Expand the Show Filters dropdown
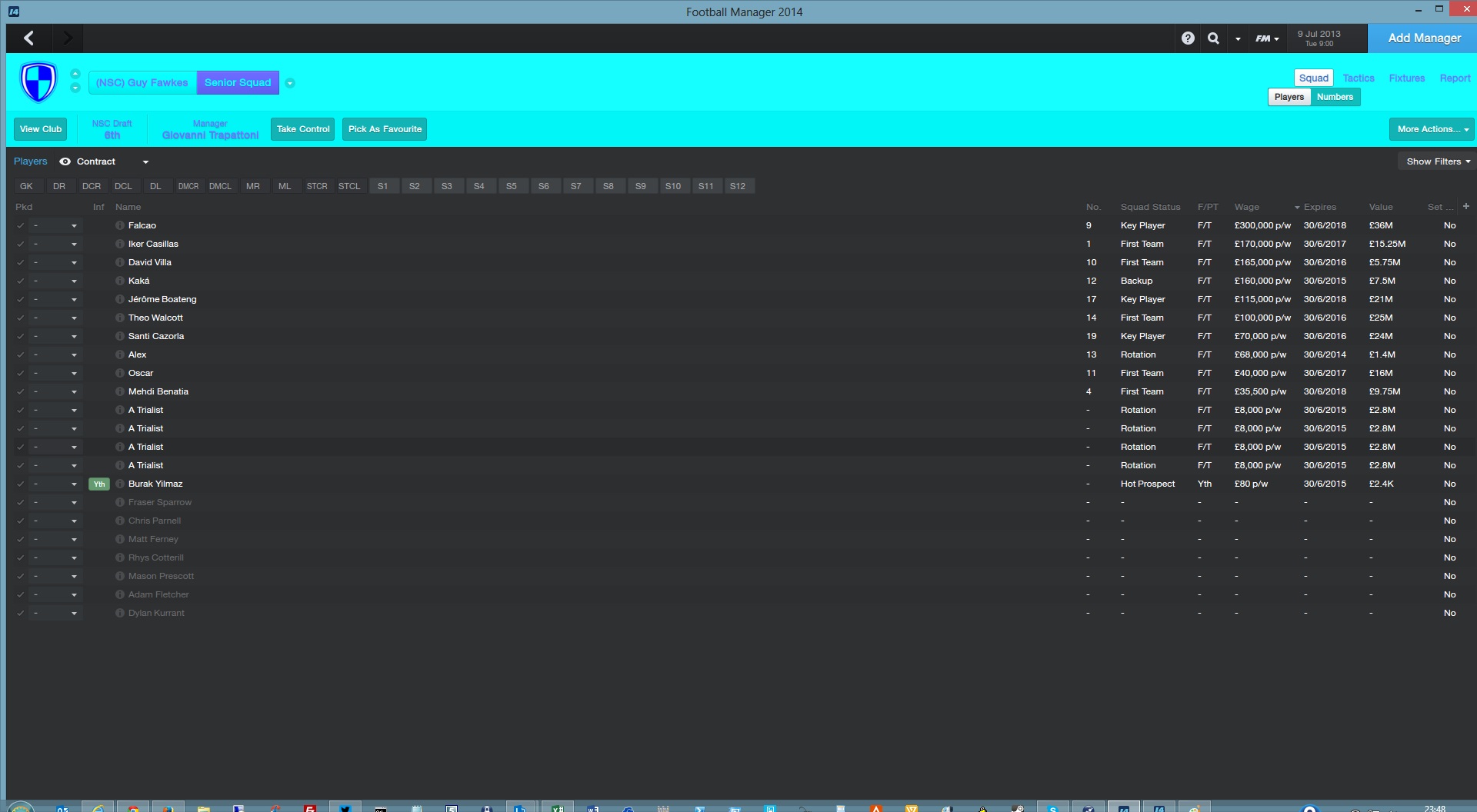1477x812 pixels. (1438, 161)
